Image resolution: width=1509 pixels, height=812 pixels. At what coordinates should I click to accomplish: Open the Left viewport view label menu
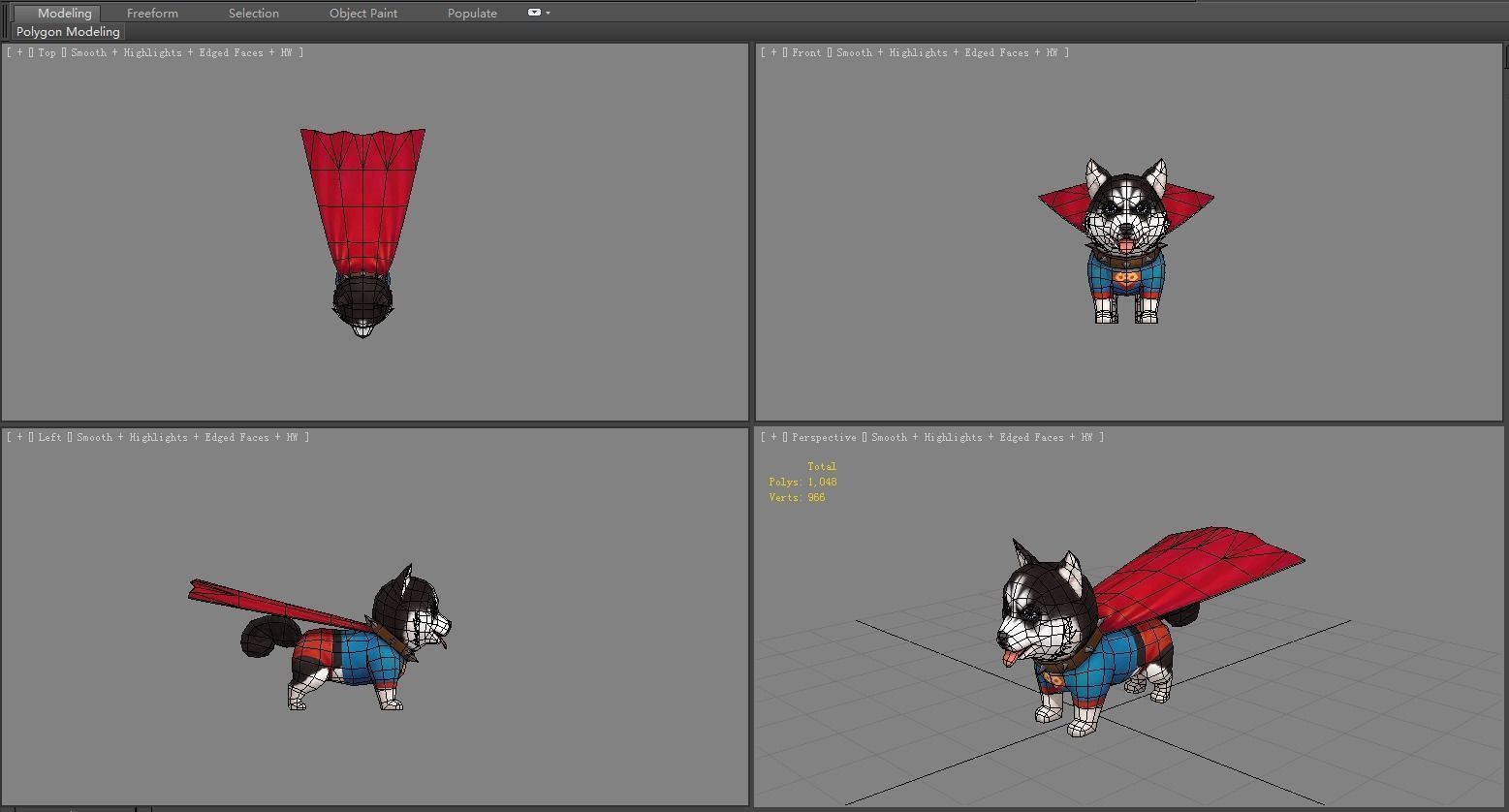(49, 437)
